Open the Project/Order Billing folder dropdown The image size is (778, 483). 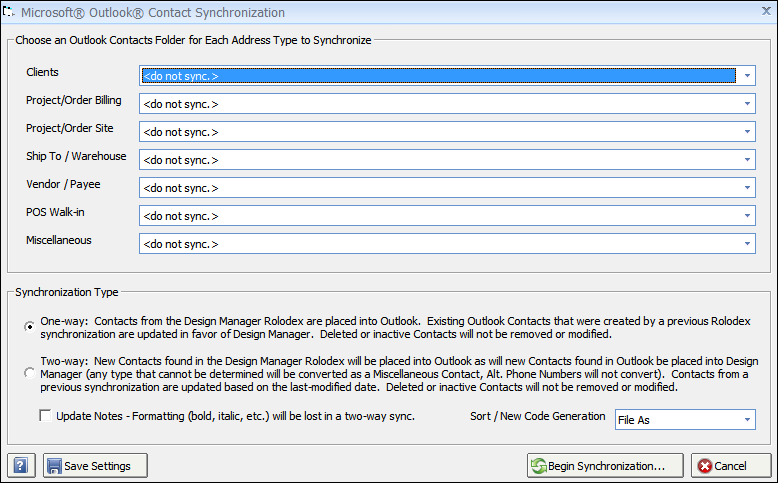click(447, 104)
